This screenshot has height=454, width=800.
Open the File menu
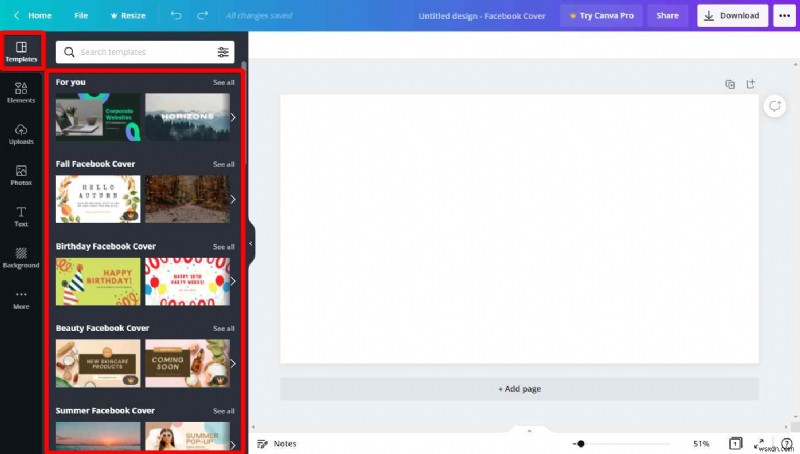click(81, 15)
